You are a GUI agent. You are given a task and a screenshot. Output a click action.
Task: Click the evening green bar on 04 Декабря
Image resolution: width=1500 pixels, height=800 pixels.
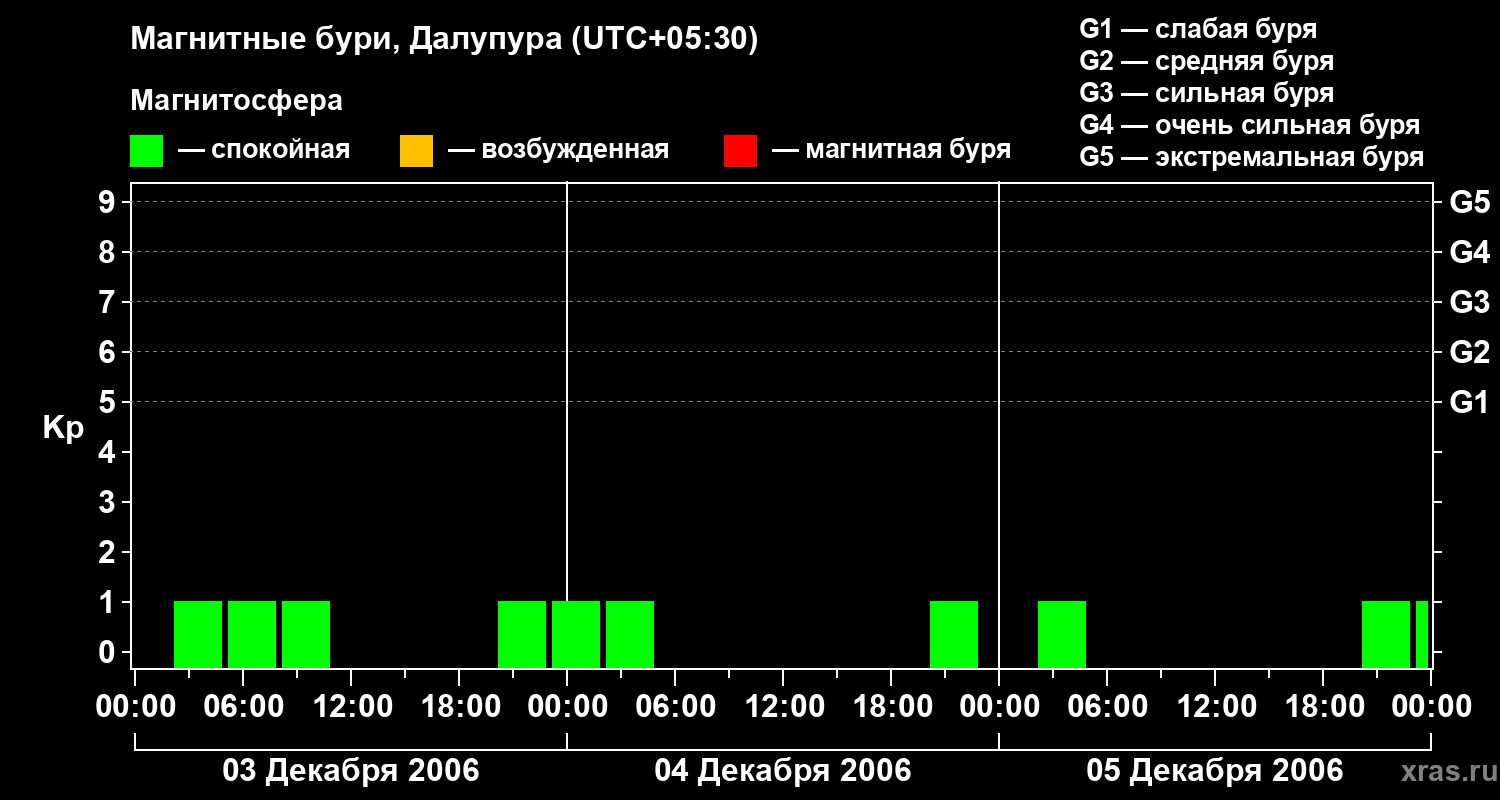pyautogui.click(x=954, y=634)
